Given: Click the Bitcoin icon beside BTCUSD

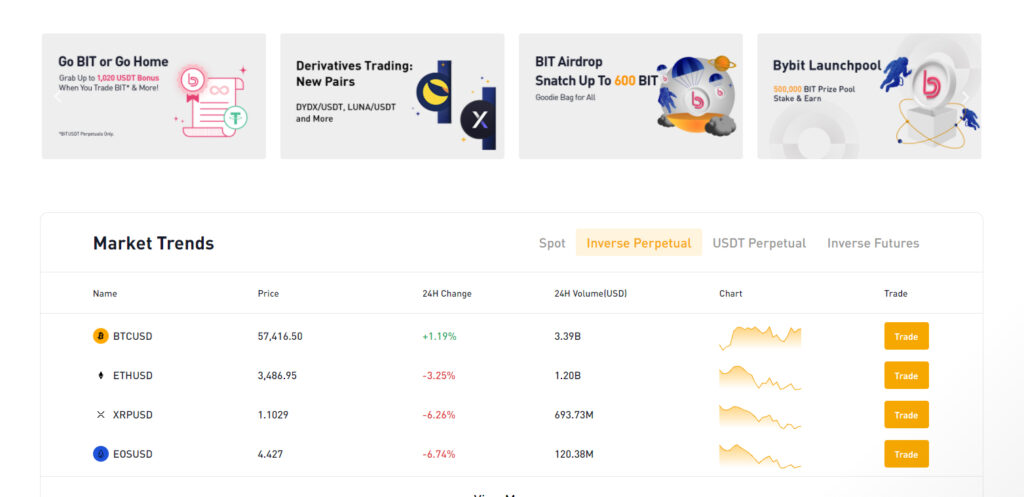Looking at the screenshot, I should [x=101, y=336].
